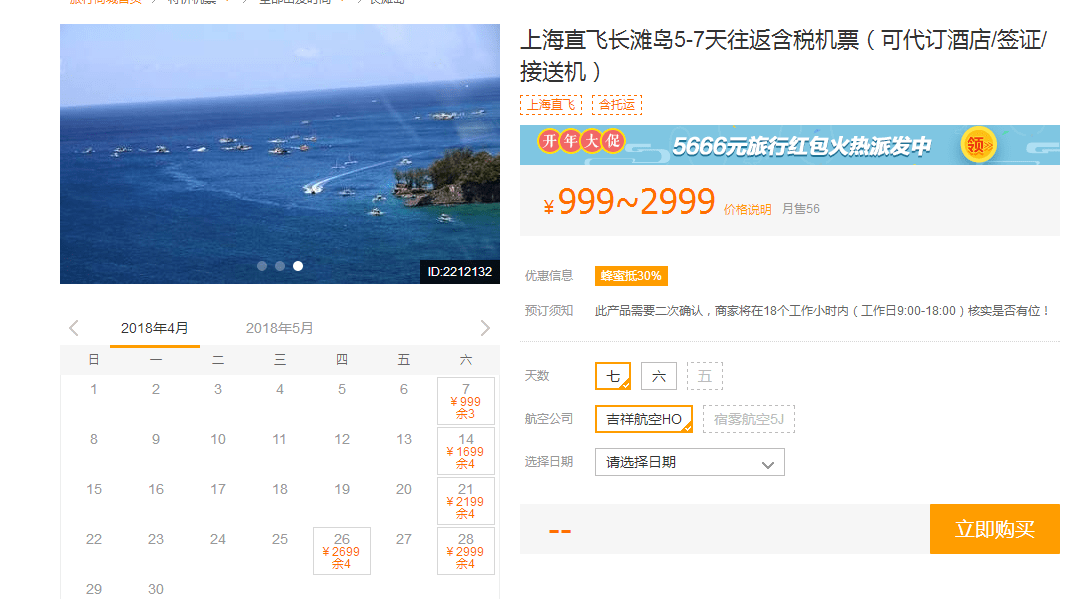Screen dimensions: 1090x599
Task: Go to next month with right arrow
Action: coord(485,328)
